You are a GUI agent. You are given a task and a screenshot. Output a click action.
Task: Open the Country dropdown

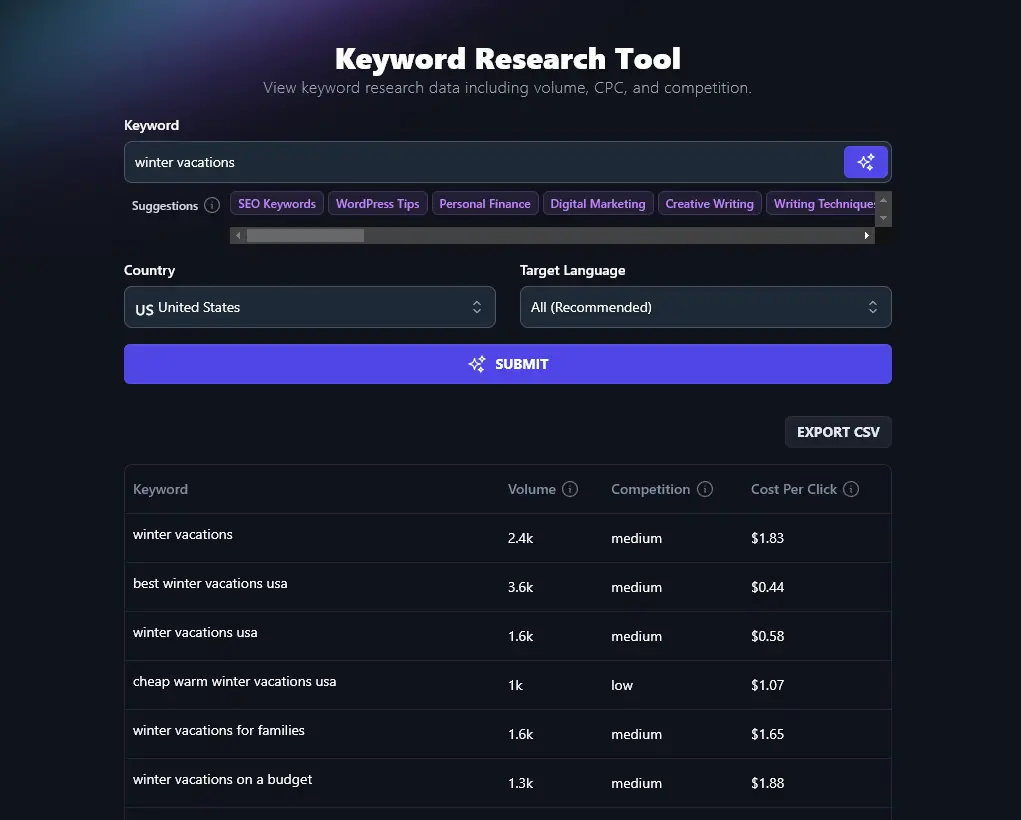pos(309,307)
